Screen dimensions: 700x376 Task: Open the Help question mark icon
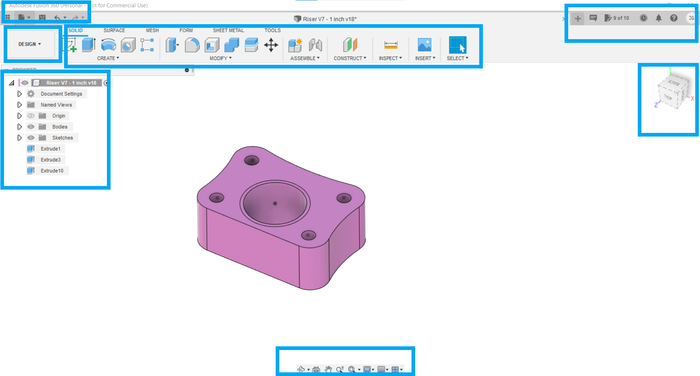click(674, 18)
